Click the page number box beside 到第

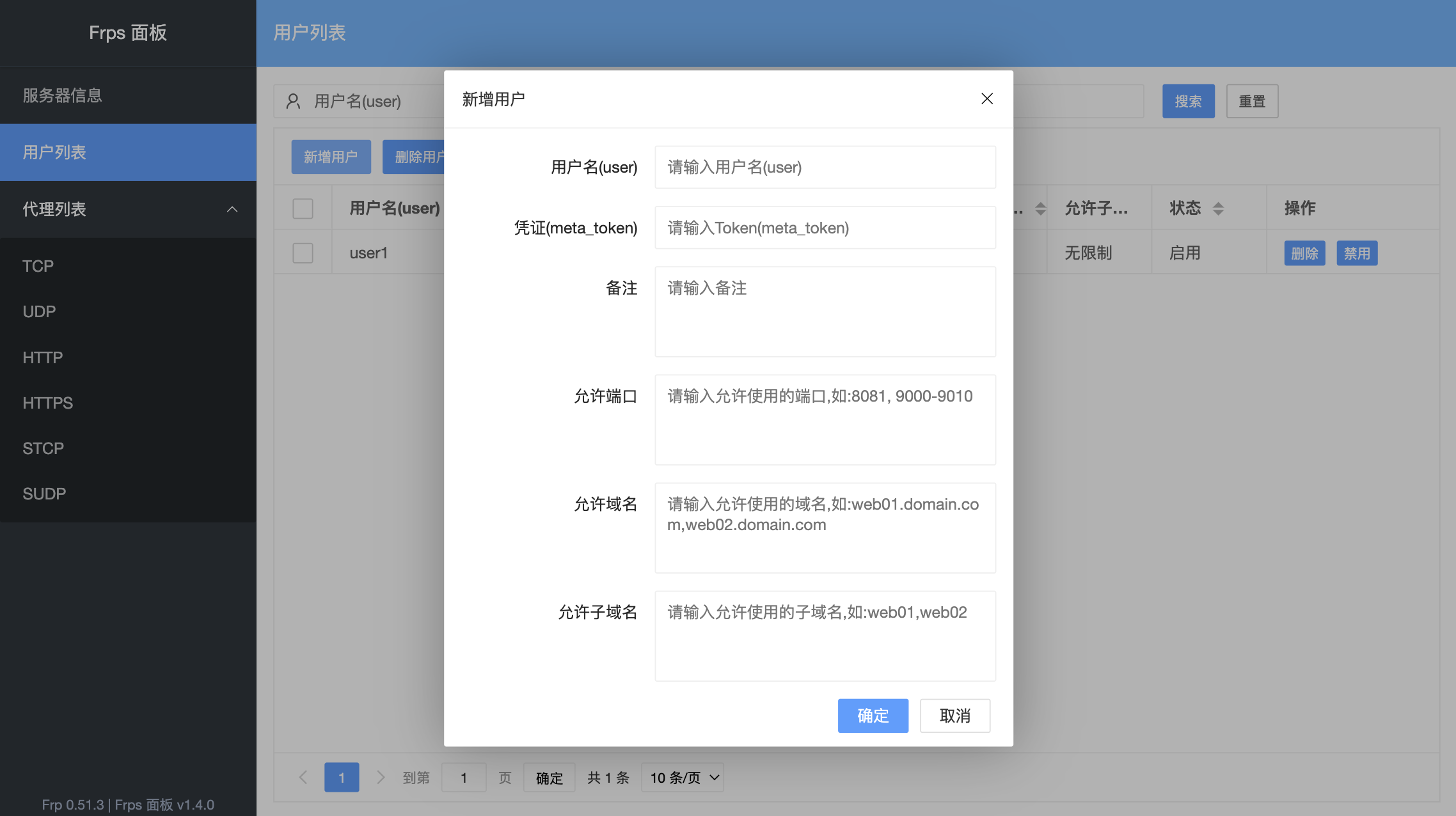[x=463, y=777]
